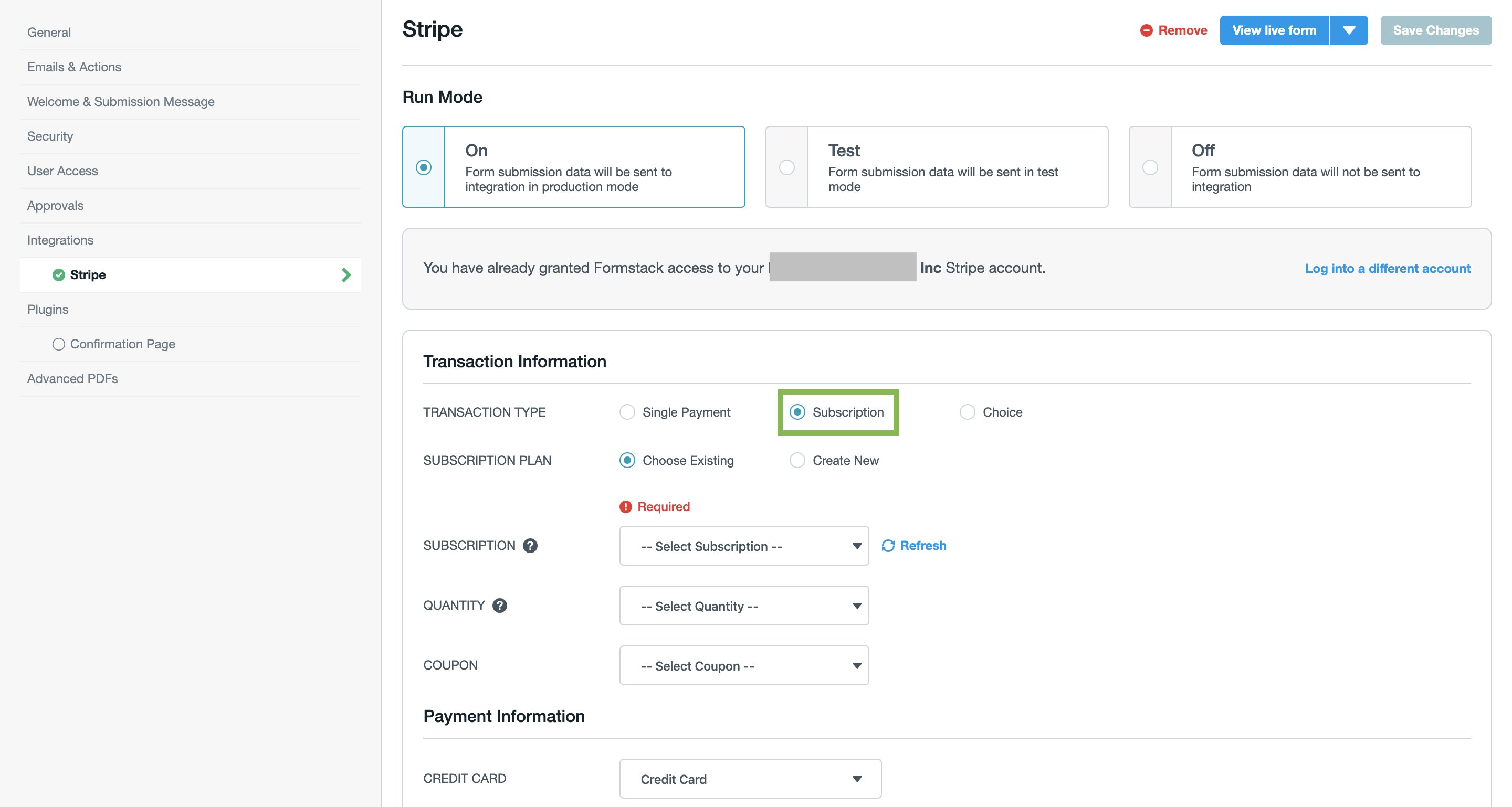Click the Confirmation Page status circle
1512x807 pixels.
coord(58,344)
